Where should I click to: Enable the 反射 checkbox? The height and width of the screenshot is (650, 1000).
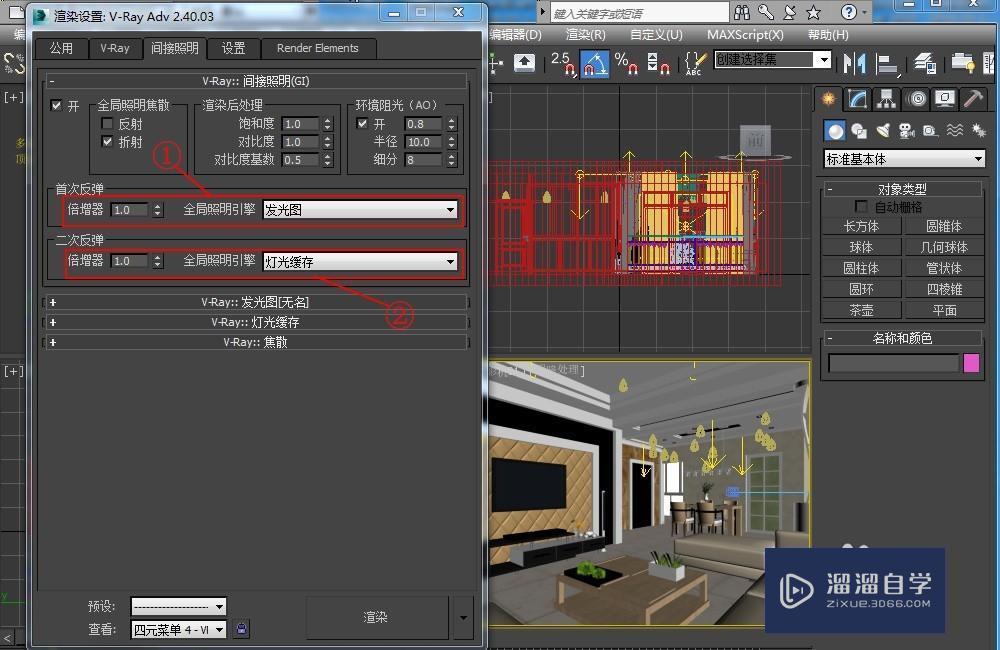pyautogui.click(x=107, y=123)
